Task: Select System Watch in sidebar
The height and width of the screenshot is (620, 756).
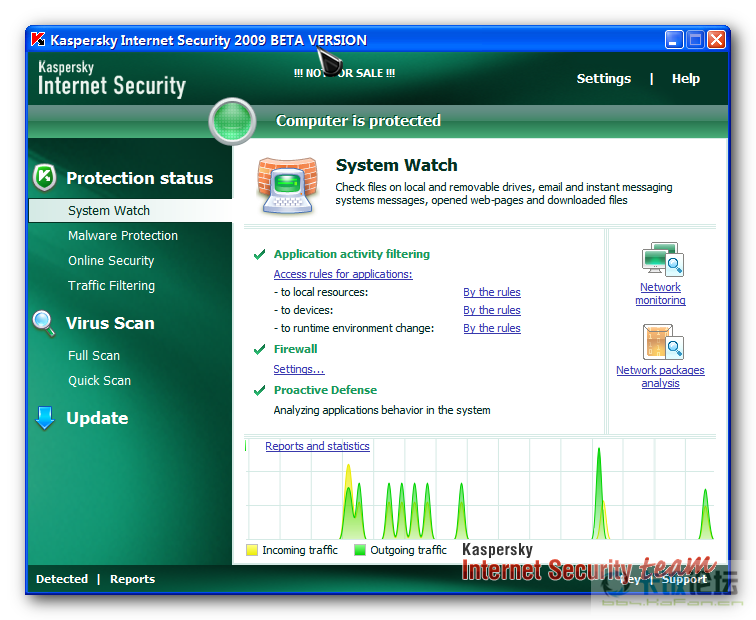Action: [x=130, y=211]
